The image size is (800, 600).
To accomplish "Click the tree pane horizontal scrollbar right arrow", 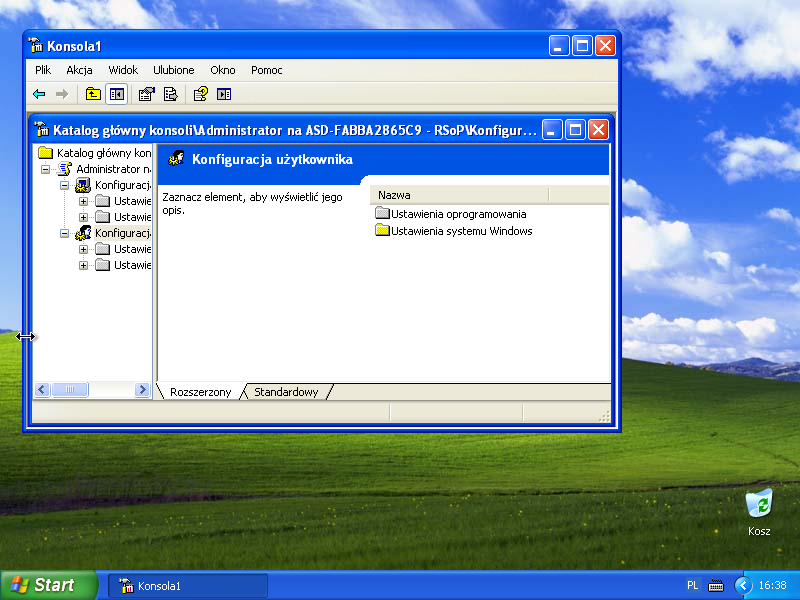I will tap(142, 390).
